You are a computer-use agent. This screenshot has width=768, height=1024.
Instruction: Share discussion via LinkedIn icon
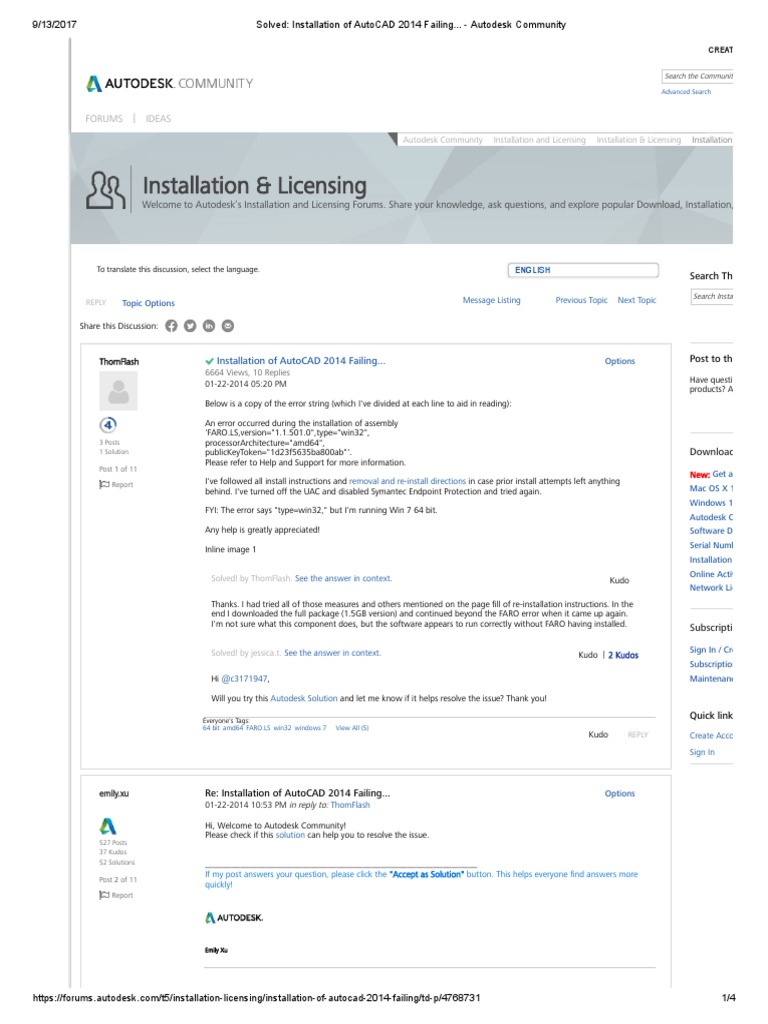(209, 326)
